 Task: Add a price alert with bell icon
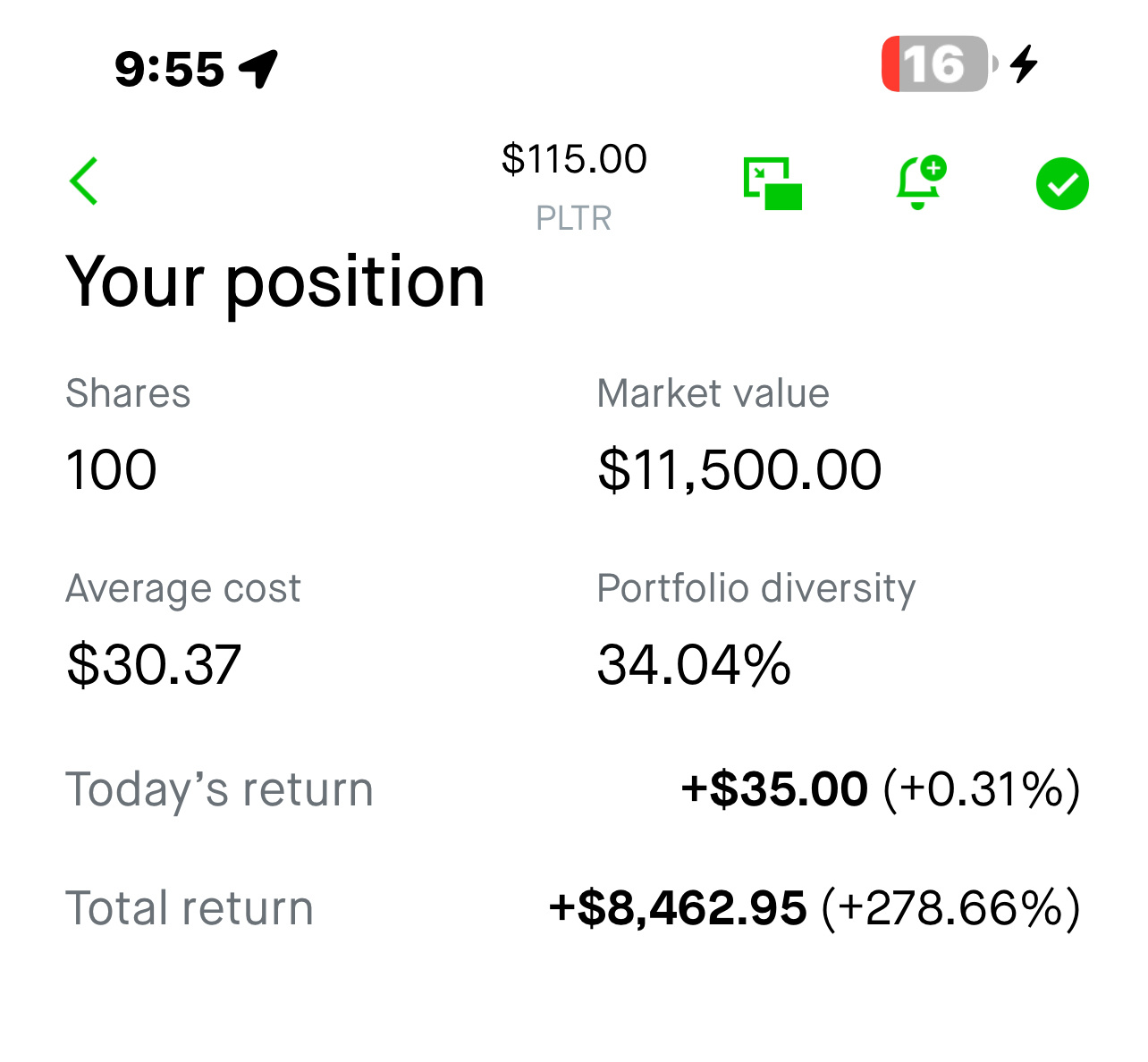pos(921,182)
